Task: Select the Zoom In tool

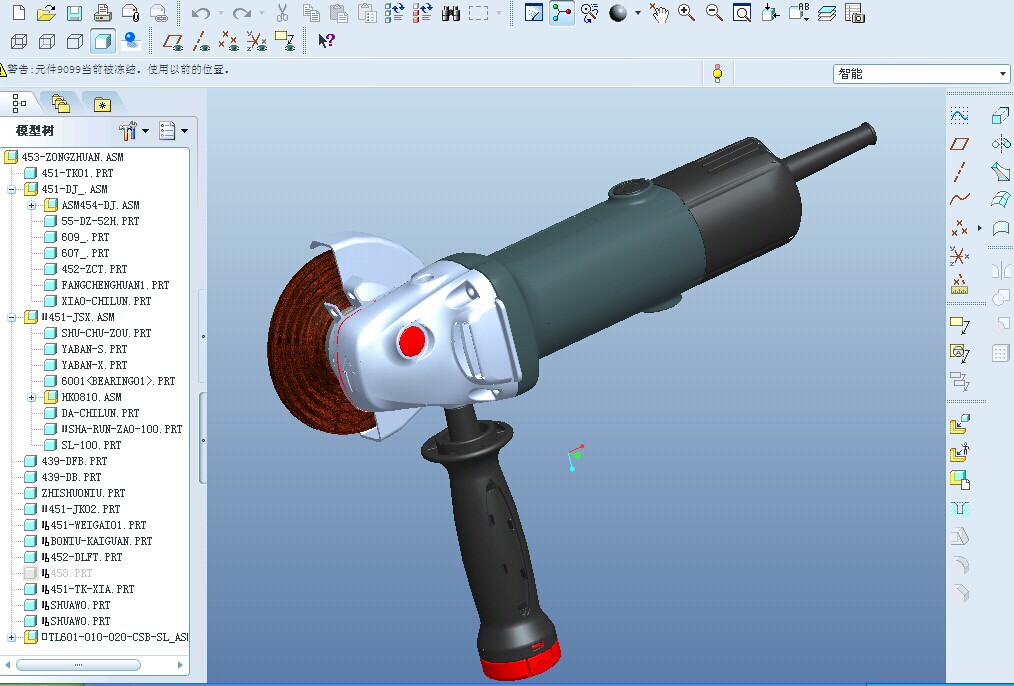Action: [x=686, y=14]
